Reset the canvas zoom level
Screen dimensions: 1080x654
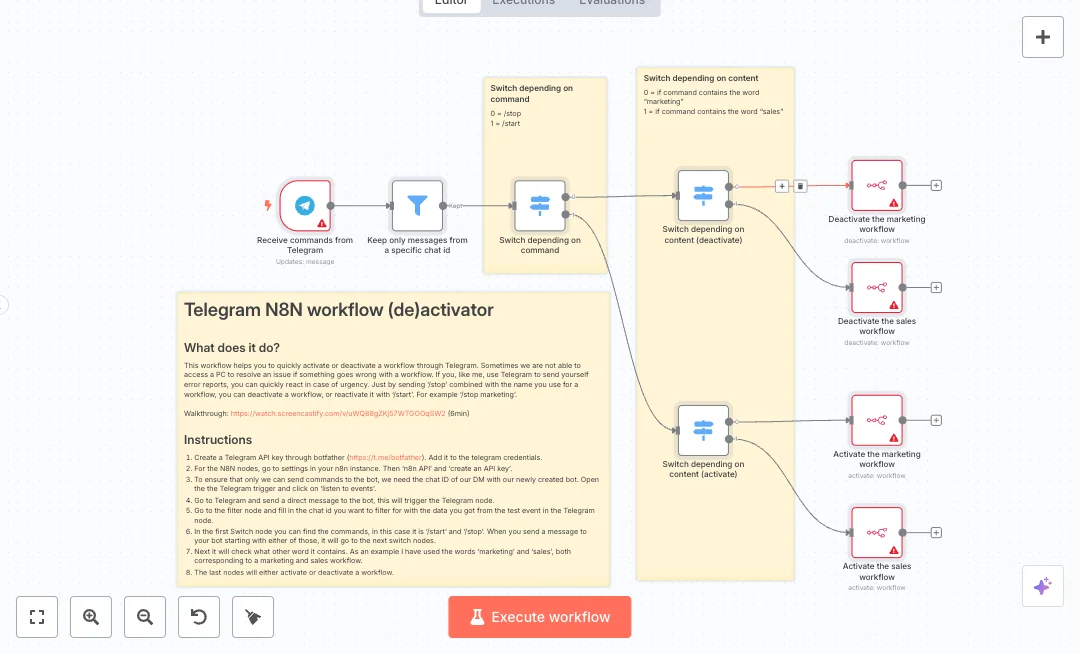(x=199, y=617)
